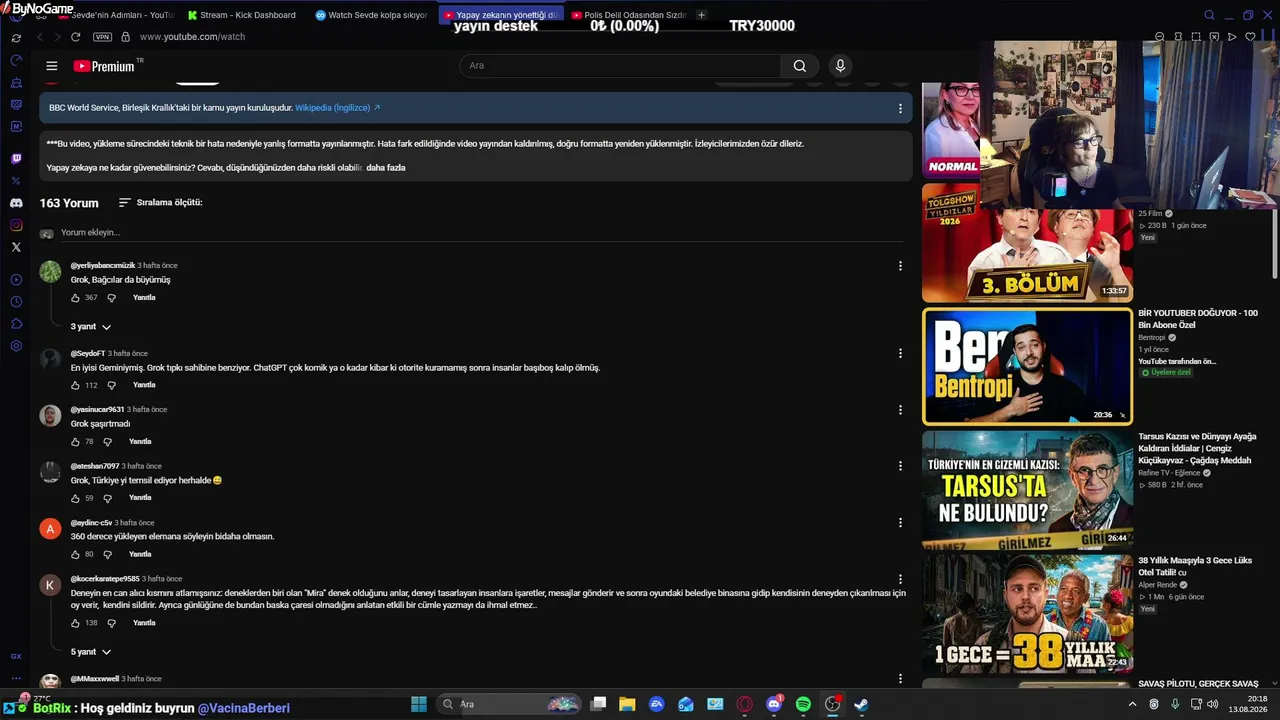1280x720 pixels.
Task: Open options menu for @ateshan7097 comment
Action: click(900, 466)
